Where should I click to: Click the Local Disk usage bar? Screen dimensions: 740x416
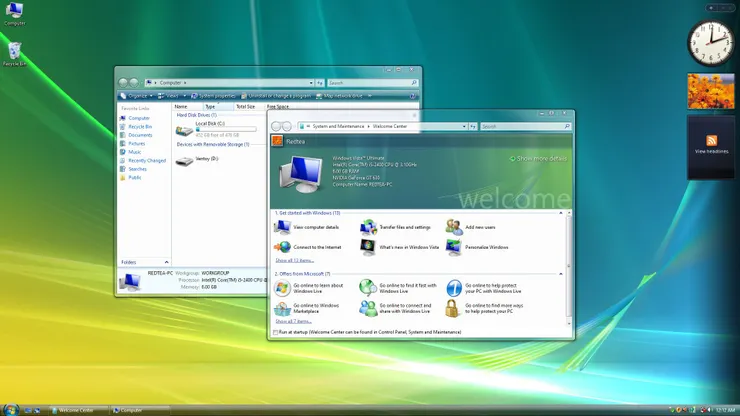[226, 129]
